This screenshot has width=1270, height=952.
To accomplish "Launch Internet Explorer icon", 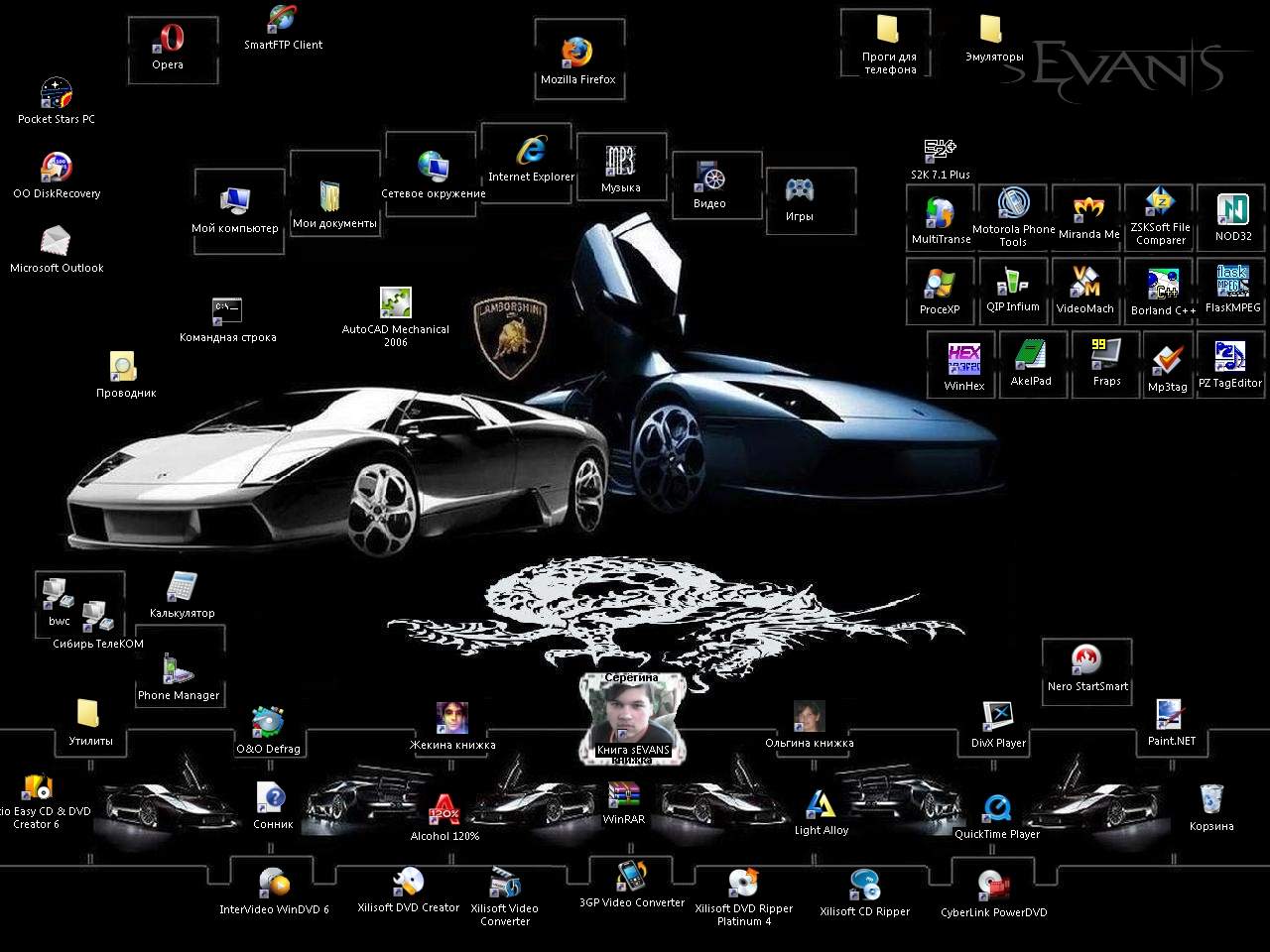I will tap(531, 151).
